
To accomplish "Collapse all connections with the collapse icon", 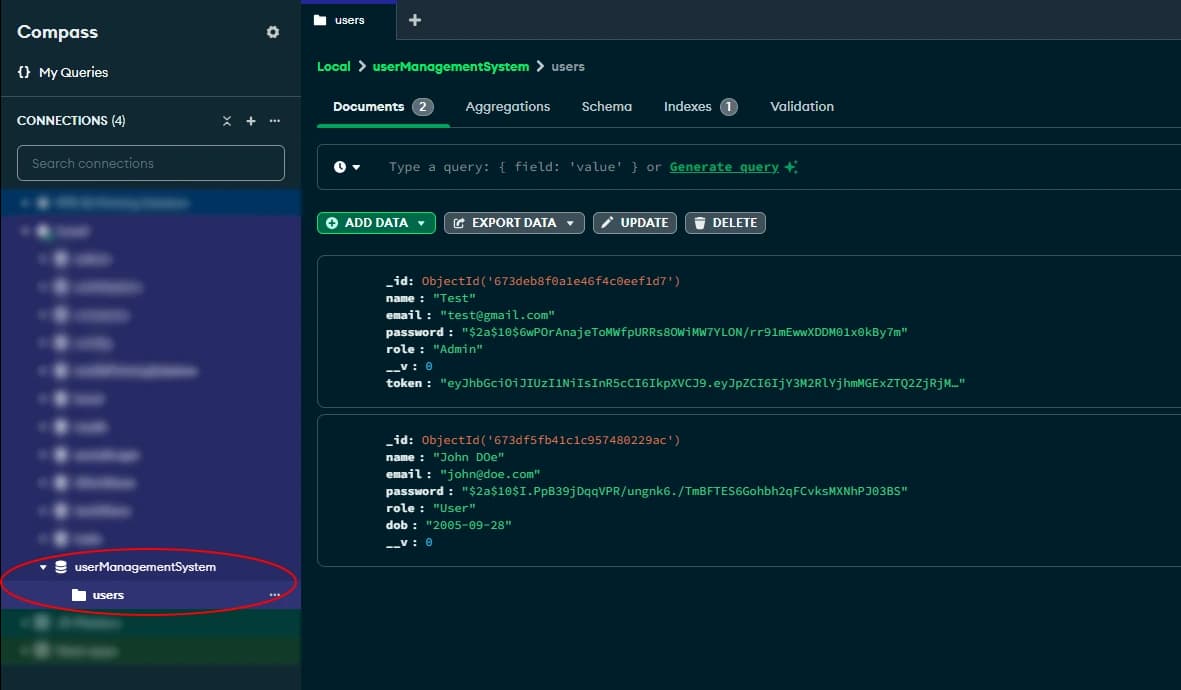I will coord(227,120).
